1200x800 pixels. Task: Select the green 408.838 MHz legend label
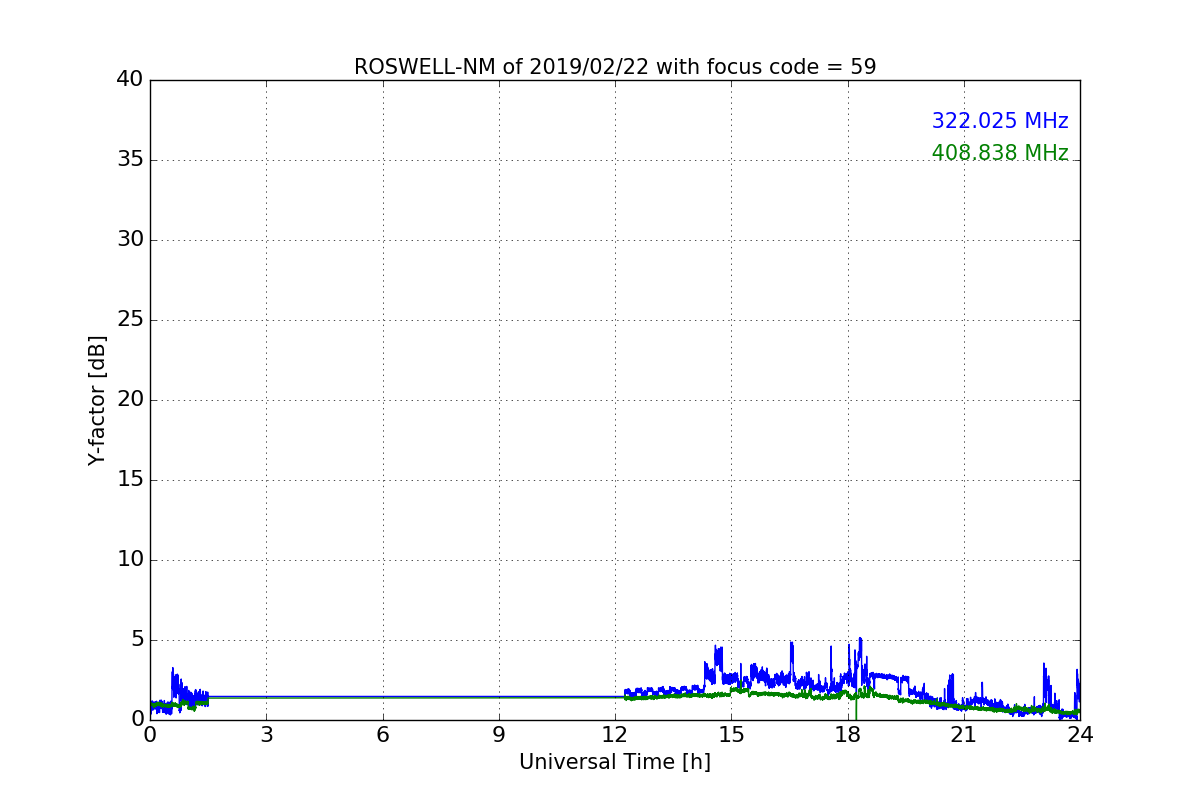point(1000,153)
